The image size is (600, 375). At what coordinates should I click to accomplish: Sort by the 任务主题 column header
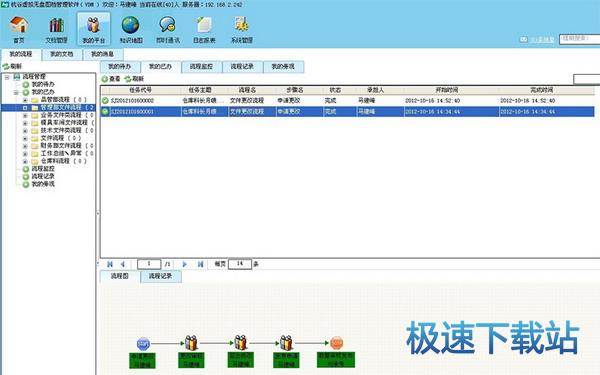pyautogui.click(x=200, y=90)
